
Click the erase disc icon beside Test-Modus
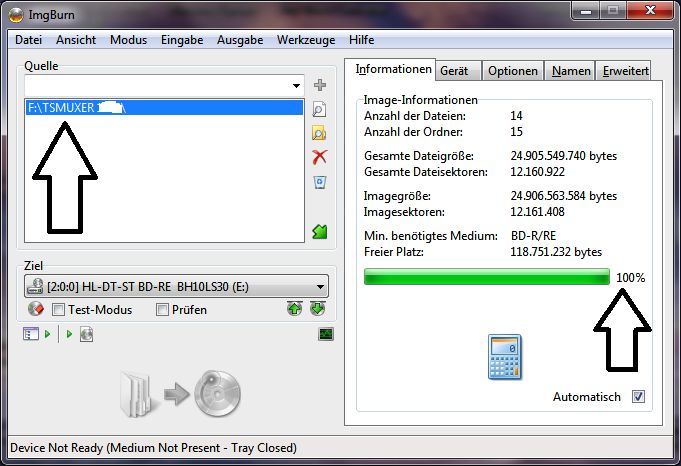36,309
